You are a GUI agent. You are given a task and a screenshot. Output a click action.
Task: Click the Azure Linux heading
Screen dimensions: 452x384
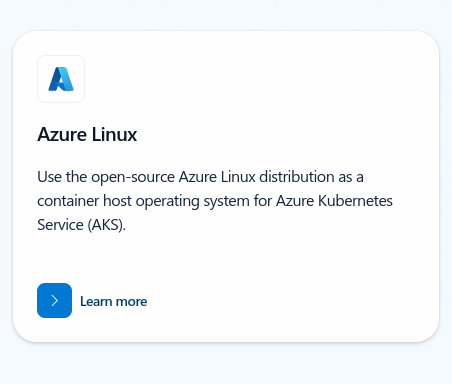tap(87, 134)
